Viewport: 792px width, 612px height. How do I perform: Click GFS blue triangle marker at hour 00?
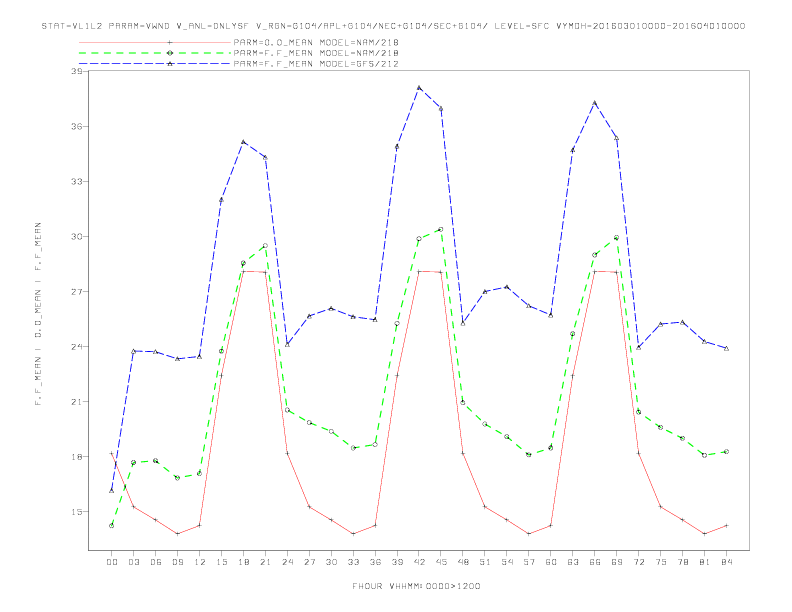(x=112, y=490)
